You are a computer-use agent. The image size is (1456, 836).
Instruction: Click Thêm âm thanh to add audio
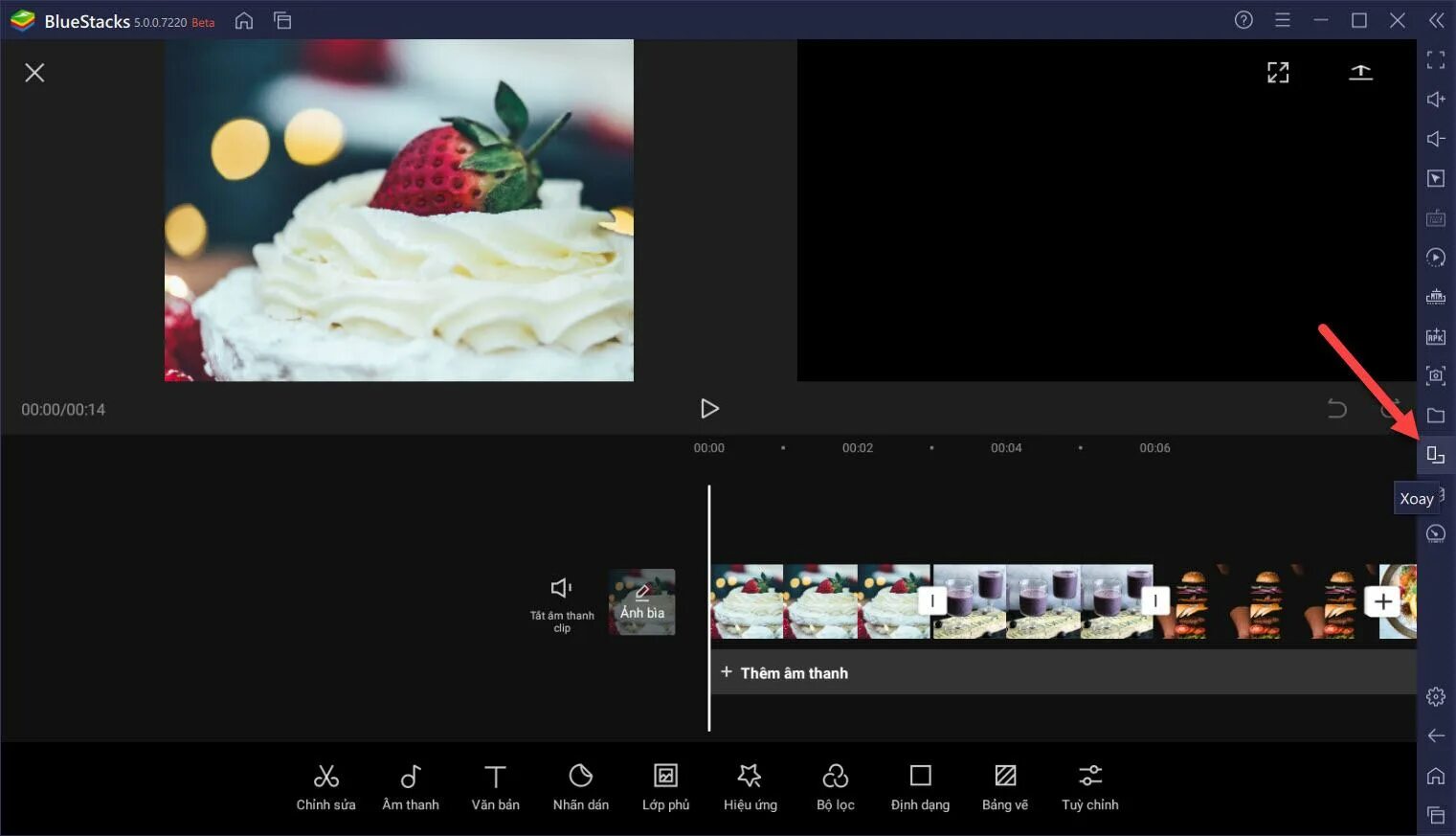click(x=785, y=673)
